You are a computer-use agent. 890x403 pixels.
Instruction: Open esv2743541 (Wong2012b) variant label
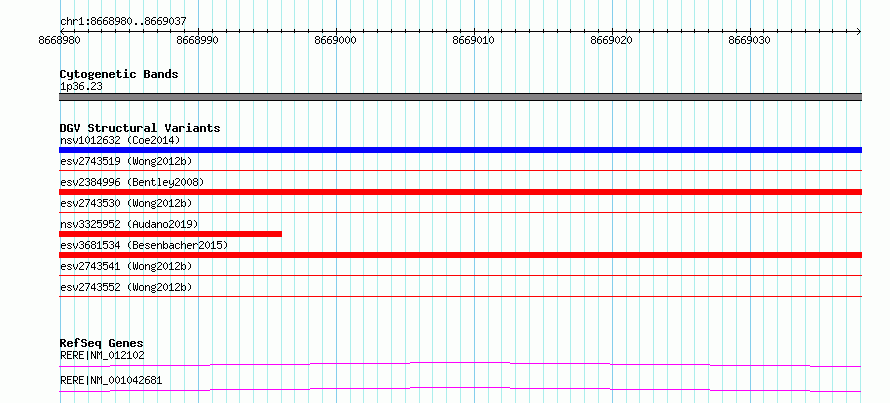[x=126, y=266]
